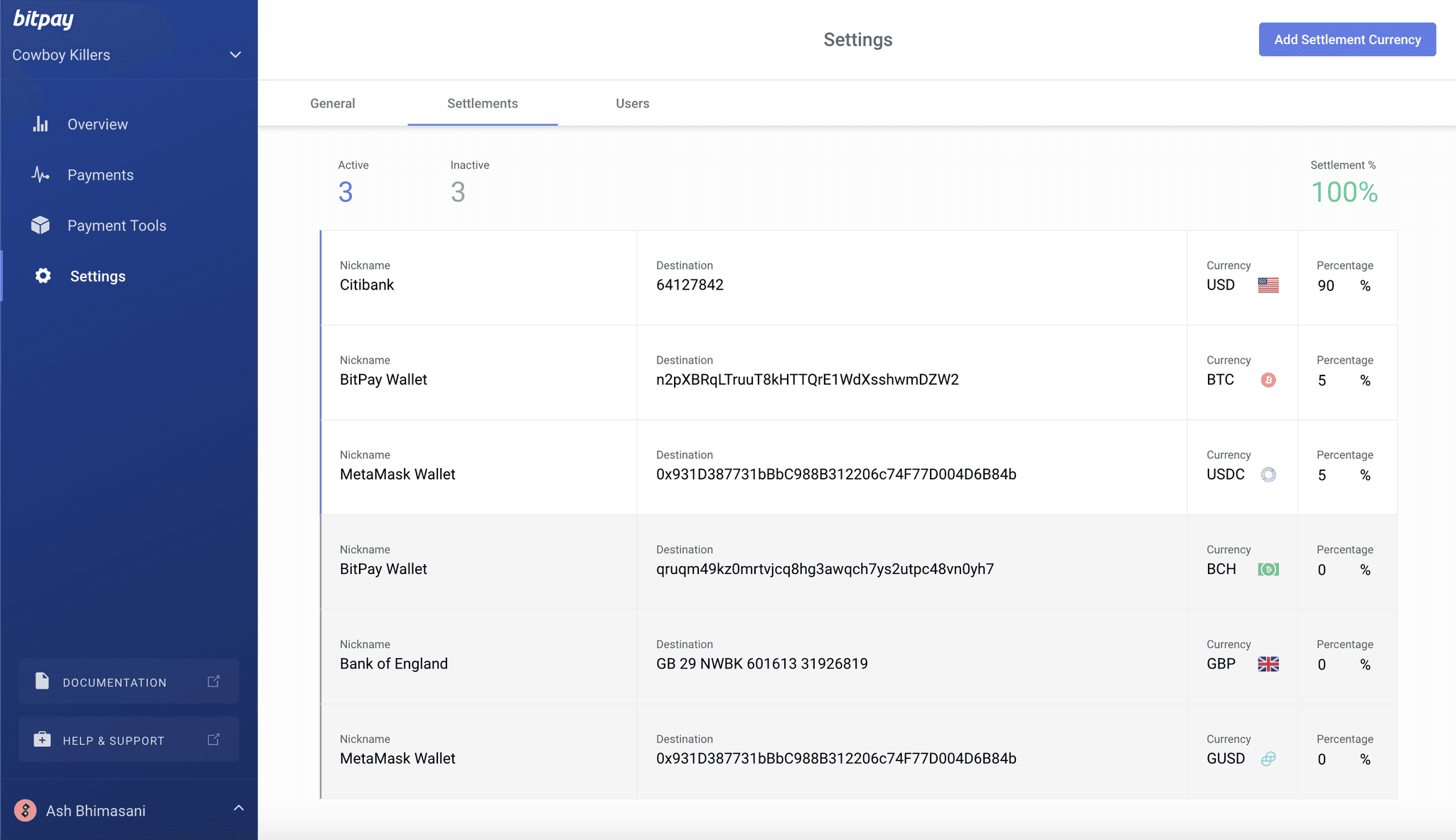Image resolution: width=1456 pixels, height=840 pixels.
Task: Click the BTC currency icon next to BitPay Wallet
Action: (x=1268, y=379)
